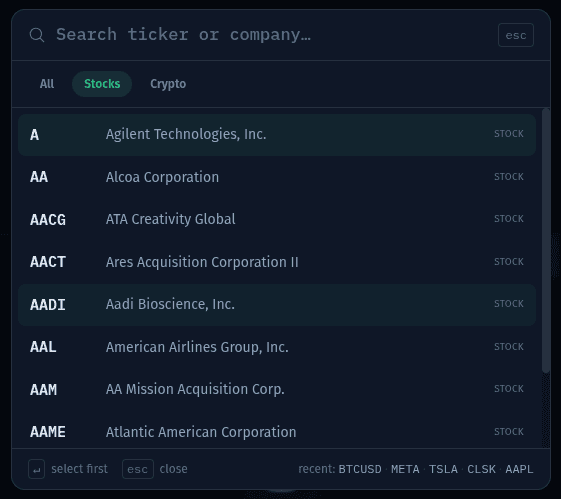Click the enter key icon in footer
Image resolution: width=561 pixels, height=499 pixels.
coord(36,469)
